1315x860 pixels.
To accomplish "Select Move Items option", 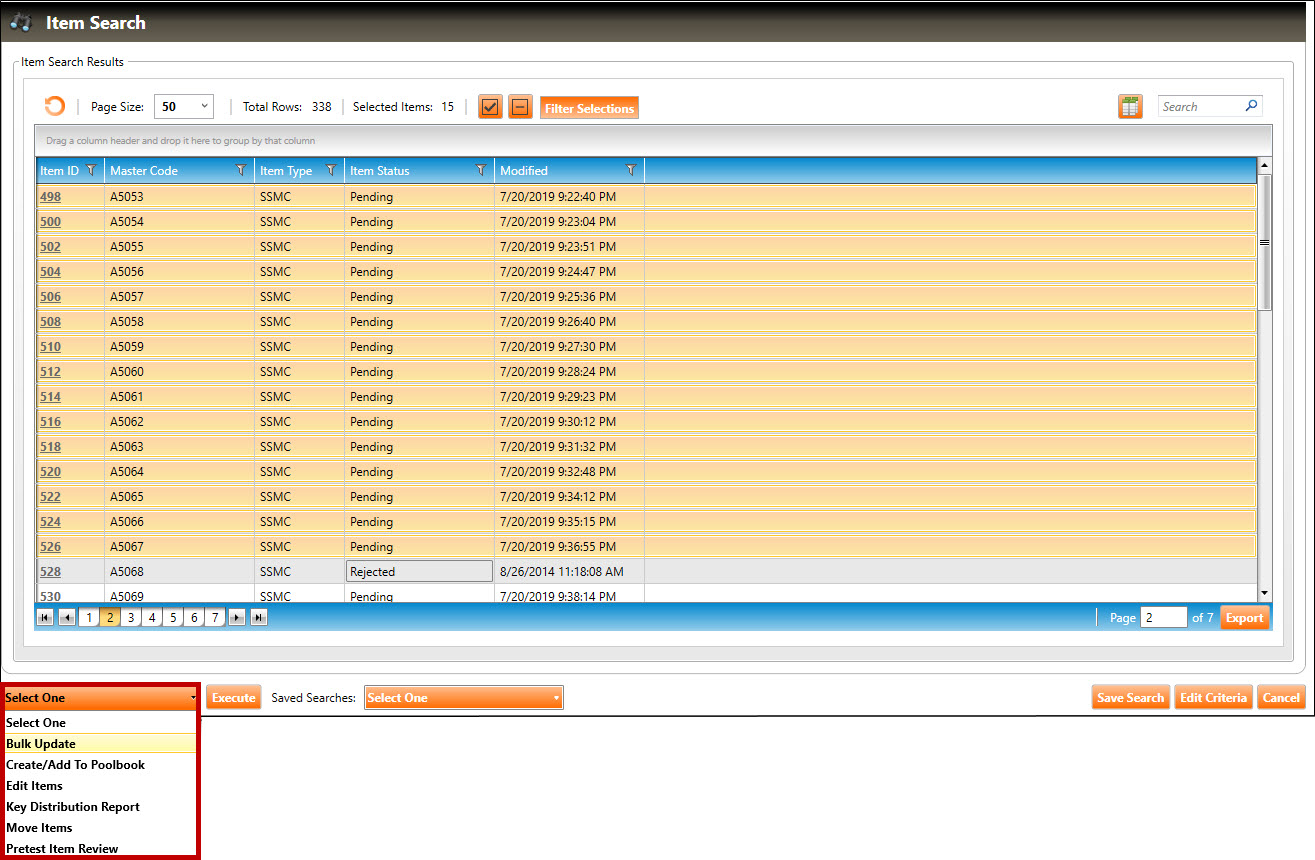I will (39, 828).
